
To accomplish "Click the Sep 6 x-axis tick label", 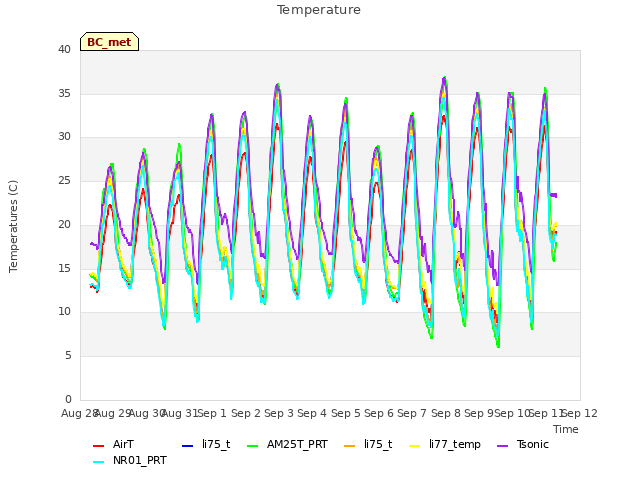I will coord(379,413).
